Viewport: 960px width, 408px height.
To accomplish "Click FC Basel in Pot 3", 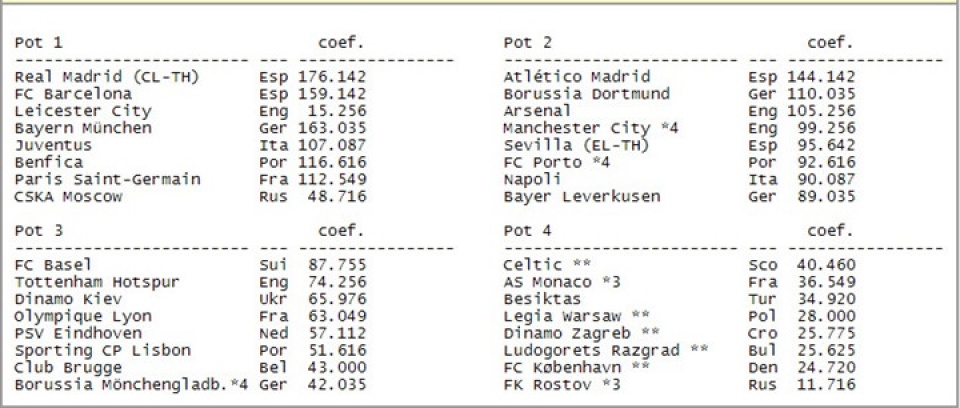I will point(53,265).
